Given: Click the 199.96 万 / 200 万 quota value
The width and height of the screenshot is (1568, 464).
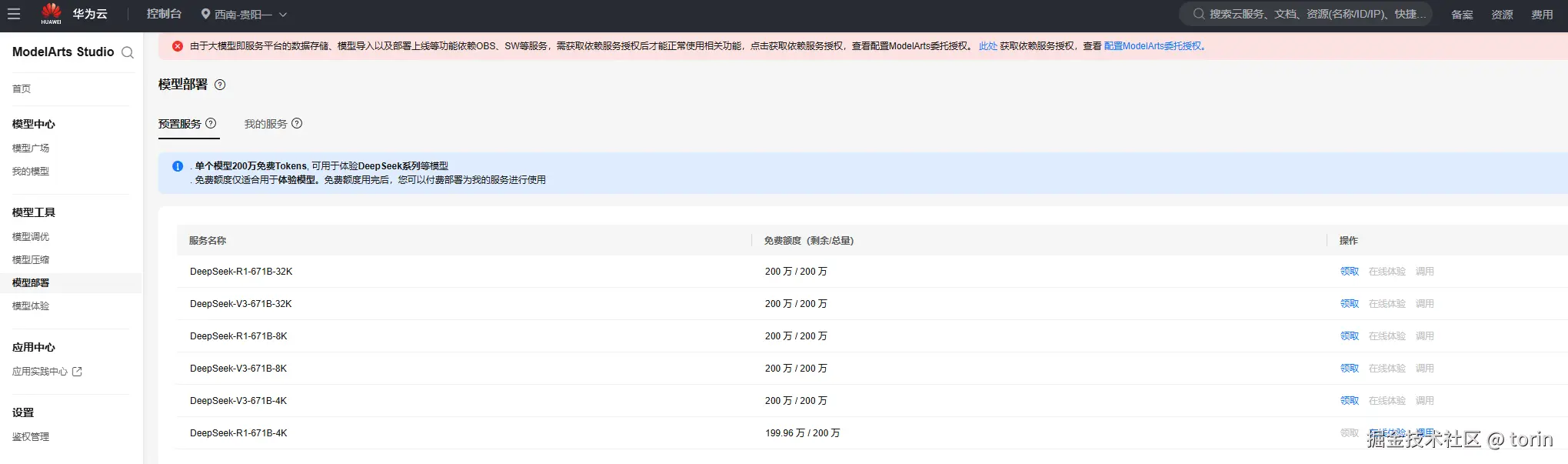Looking at the screenshot, I should tap(802, 433).
